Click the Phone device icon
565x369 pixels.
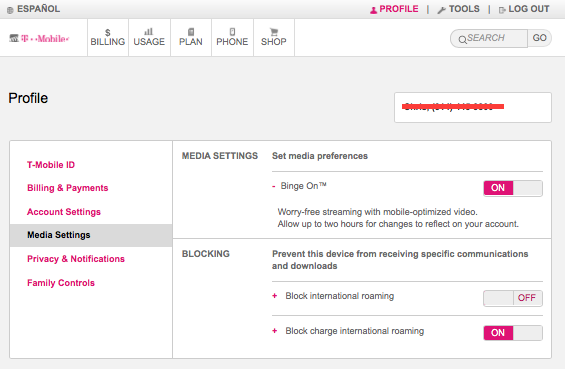pos(232,32)
